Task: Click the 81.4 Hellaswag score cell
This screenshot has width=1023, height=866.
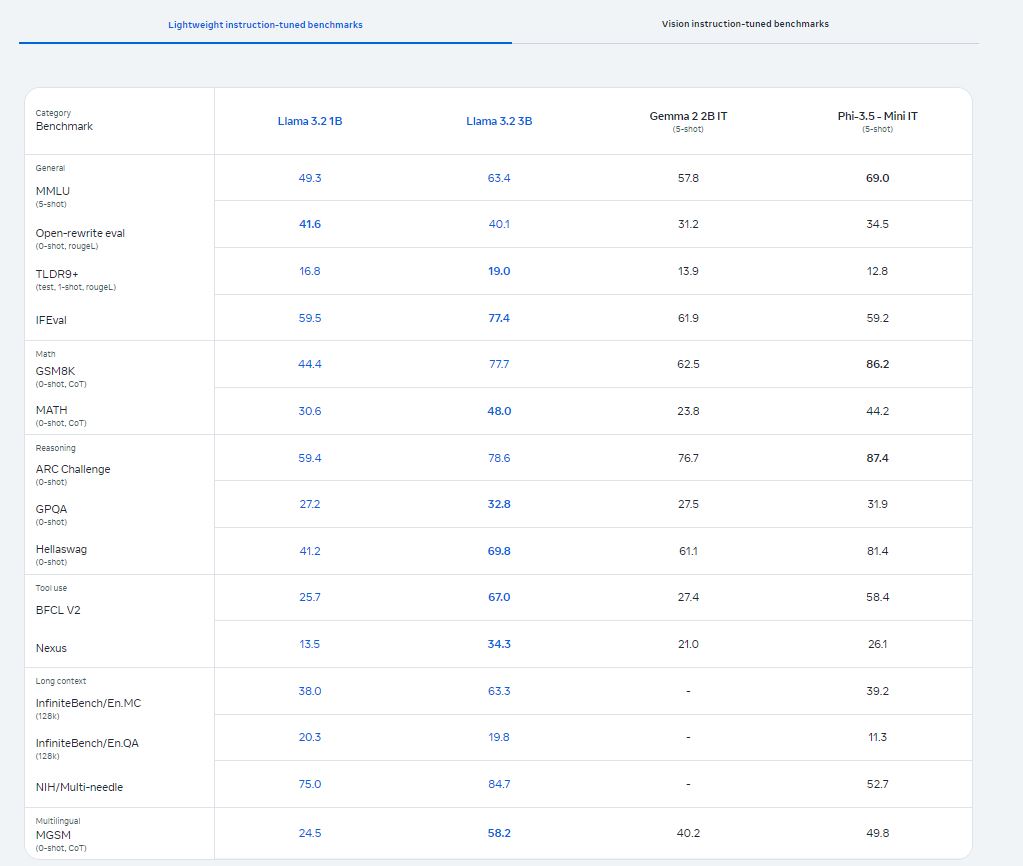Action: pyautogui.click(x=878, y=551)
